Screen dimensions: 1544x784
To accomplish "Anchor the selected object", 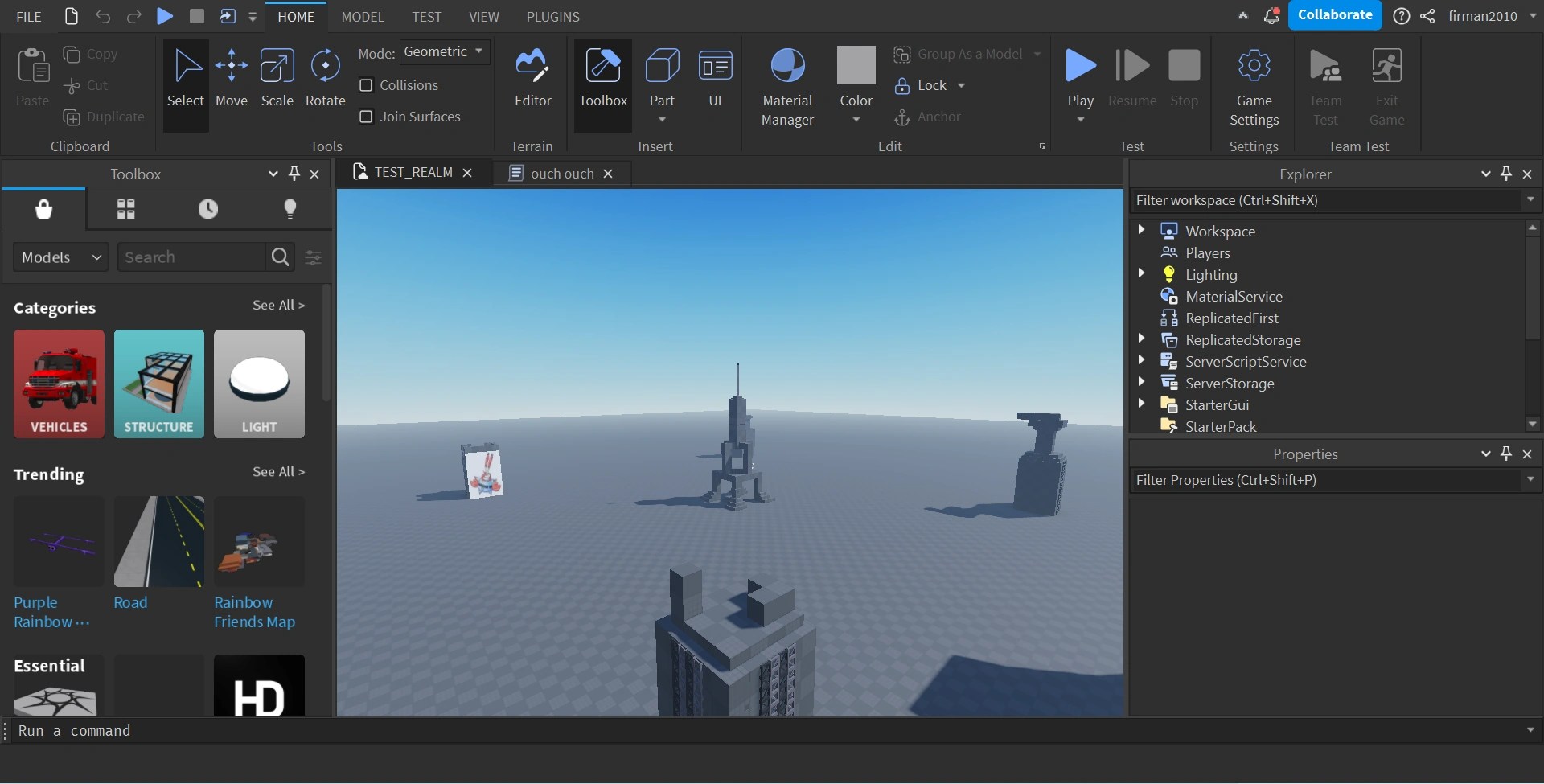I will 929,117.
